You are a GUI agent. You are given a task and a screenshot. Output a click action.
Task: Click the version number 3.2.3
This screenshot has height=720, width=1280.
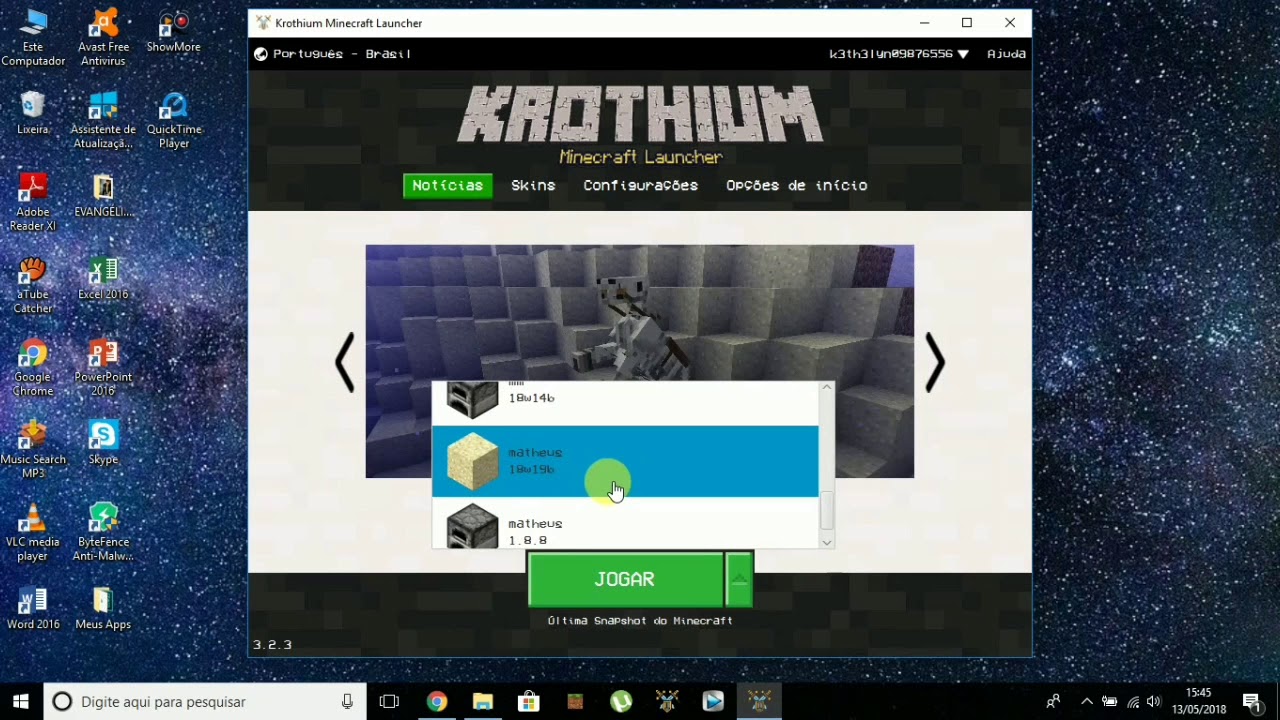click(272, 645)
